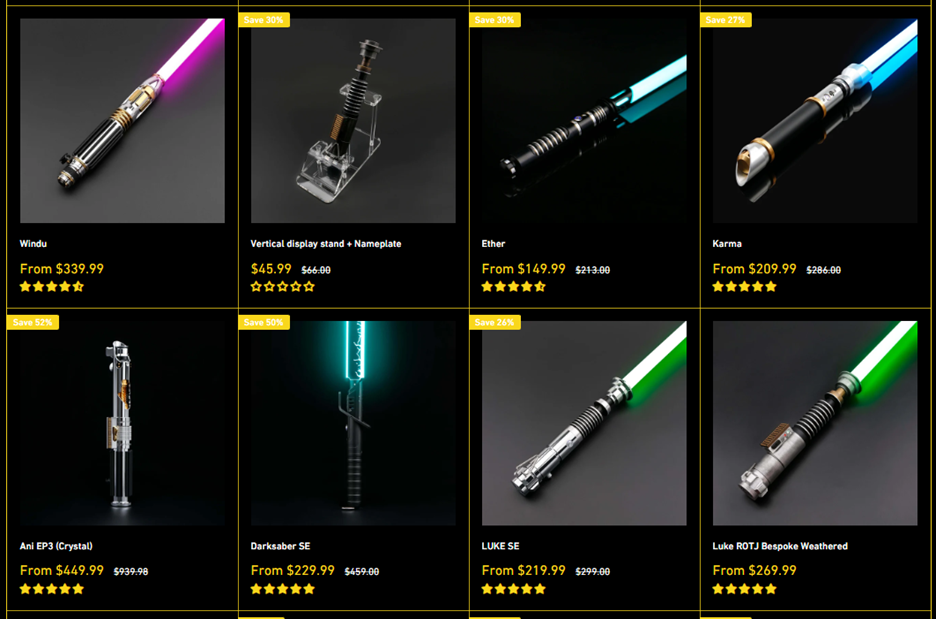Open Luke ROTJ Bespoke Weathered product image
Viewport: 936px width, 619px height.
click(815, 423)
